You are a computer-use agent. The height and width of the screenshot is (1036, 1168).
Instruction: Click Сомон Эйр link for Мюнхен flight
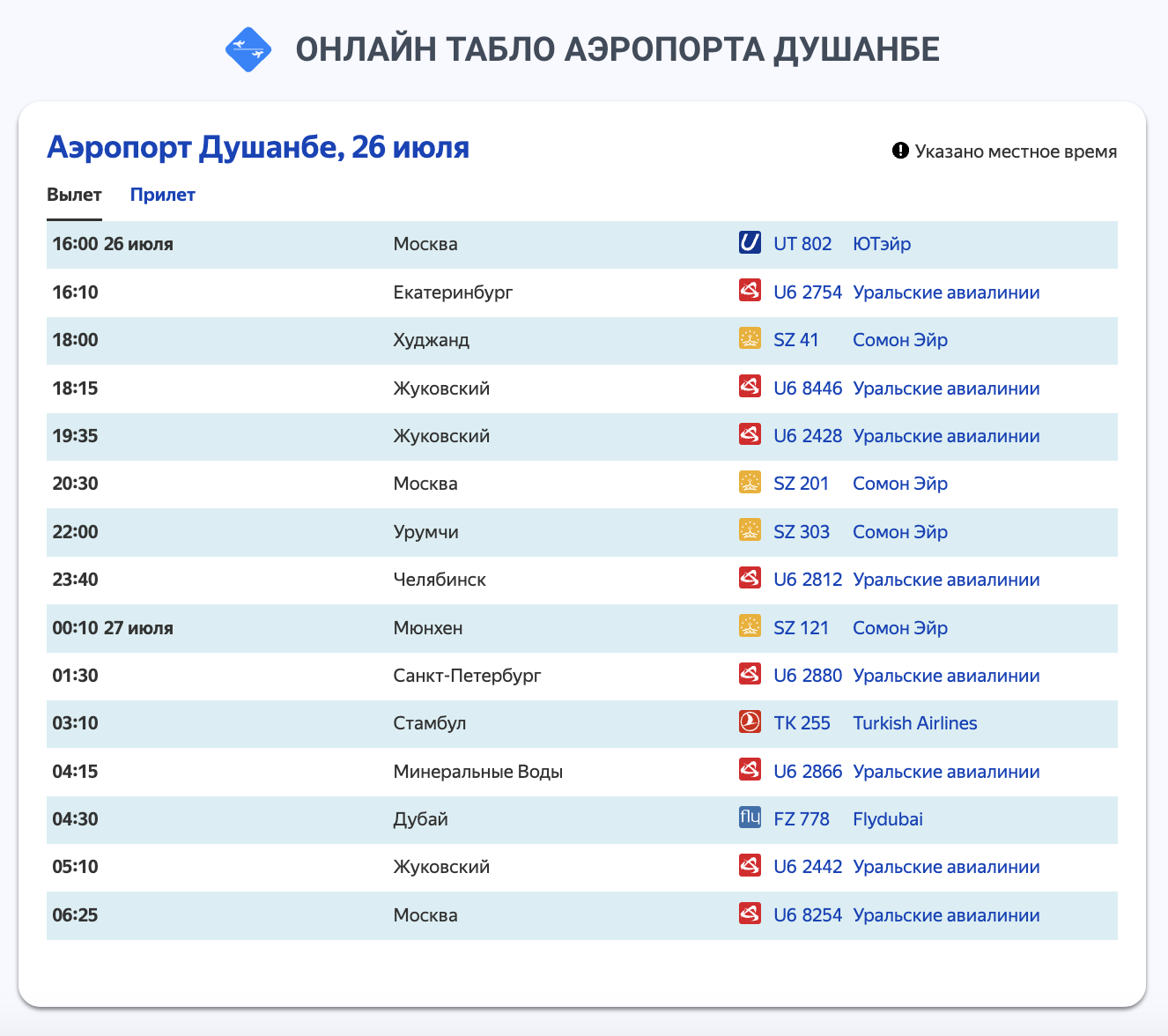pos(899,628)
